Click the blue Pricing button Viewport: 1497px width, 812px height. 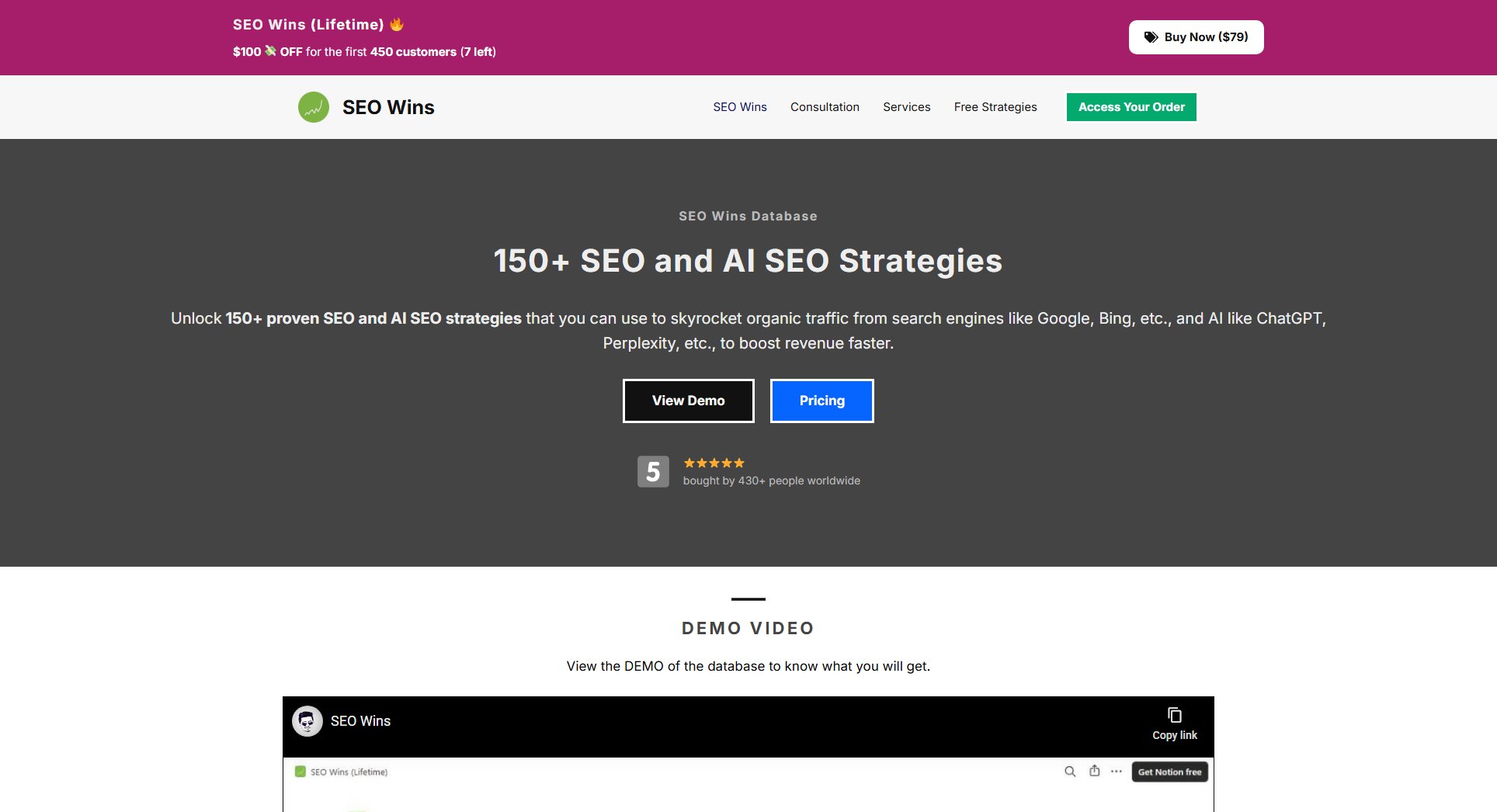pos(821,401)
